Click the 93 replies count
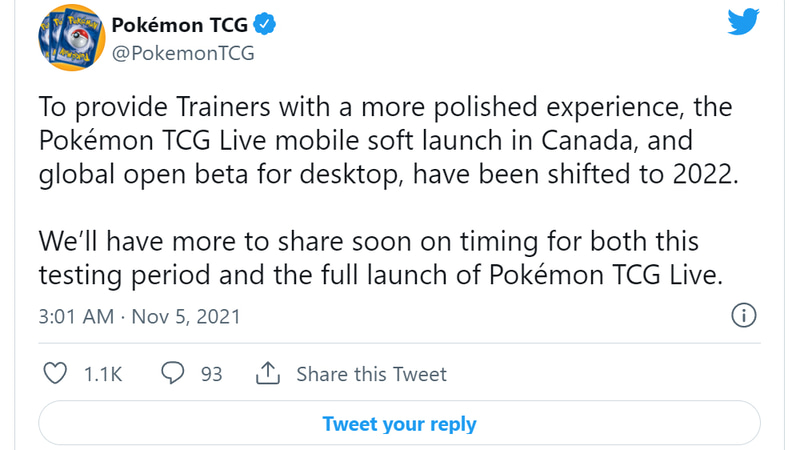 pos(211,374)
